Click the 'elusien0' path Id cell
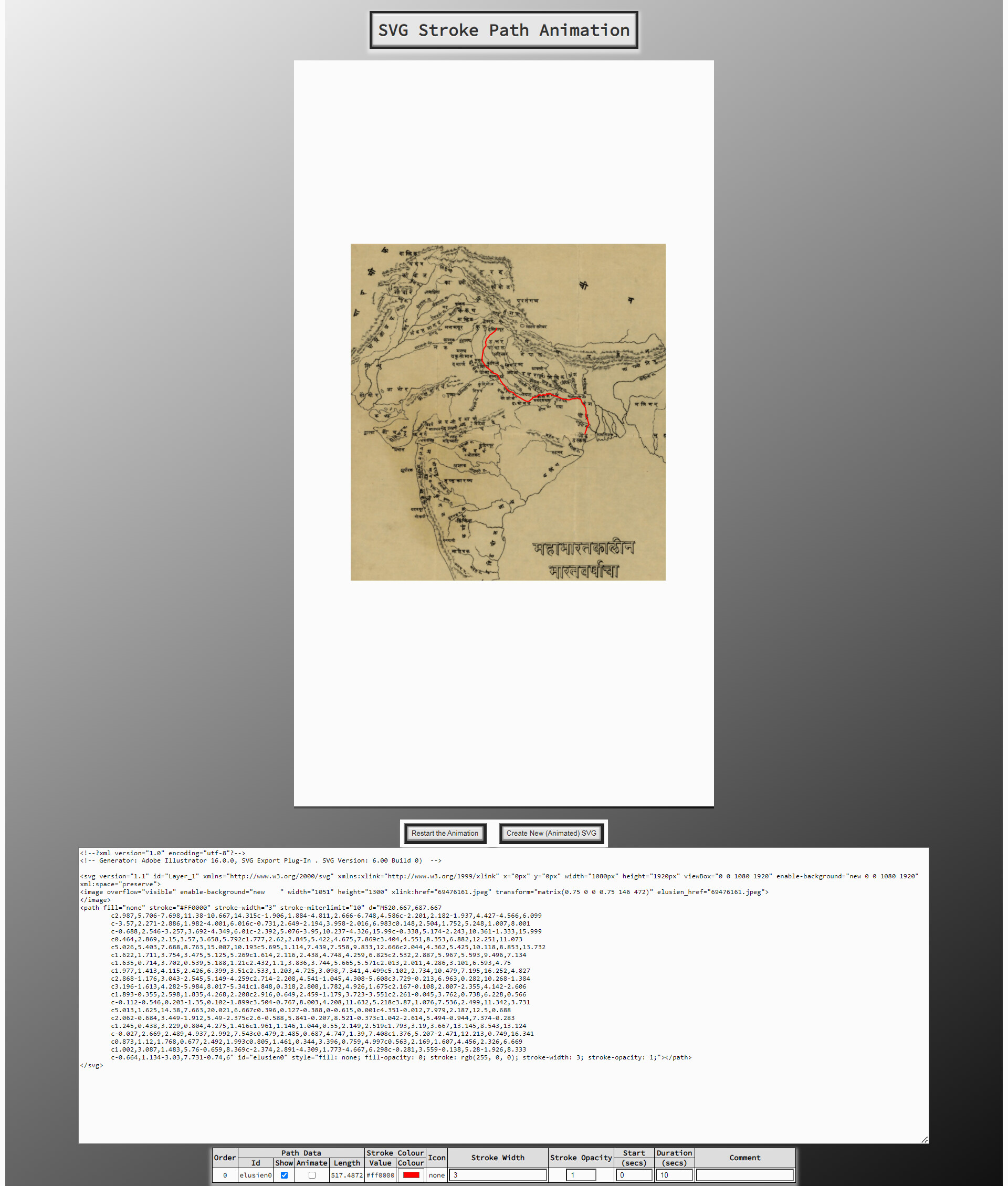 click(x=256, y=1175)
